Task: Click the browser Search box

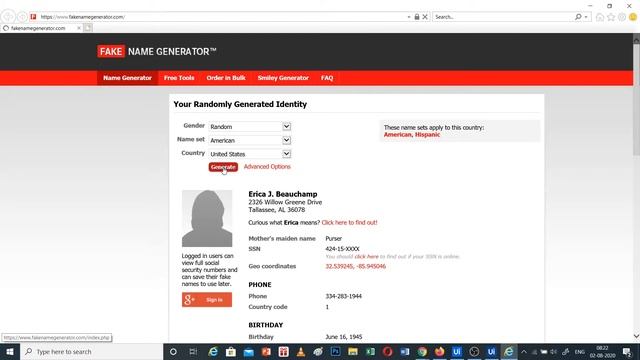Action: click(503, 17)
